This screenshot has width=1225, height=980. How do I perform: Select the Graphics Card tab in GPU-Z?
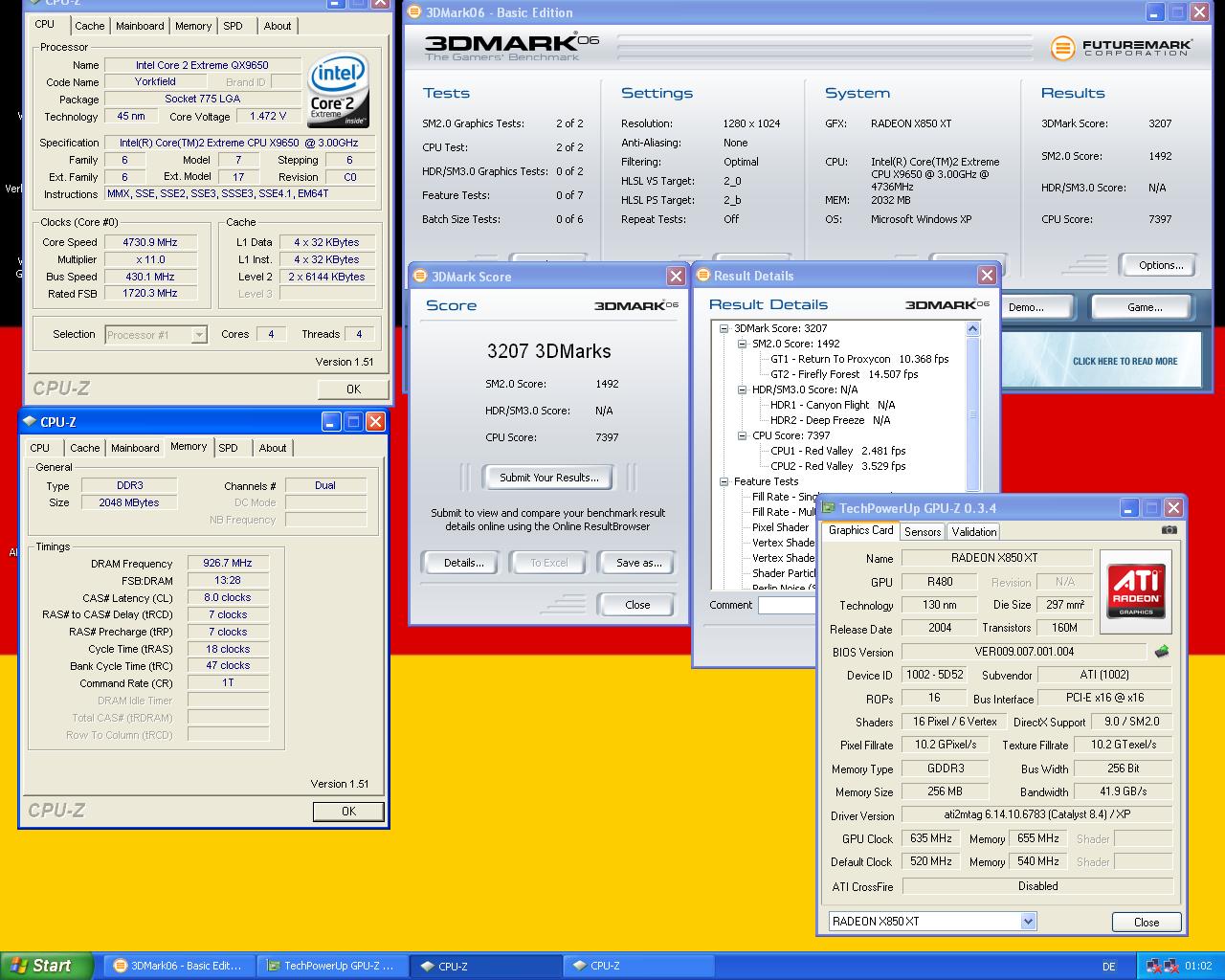(x=860, y=530)
